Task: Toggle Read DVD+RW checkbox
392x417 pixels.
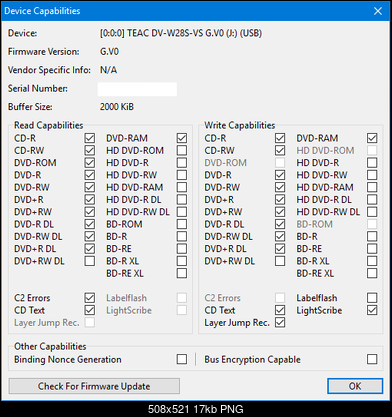Action: pos(90,212)
